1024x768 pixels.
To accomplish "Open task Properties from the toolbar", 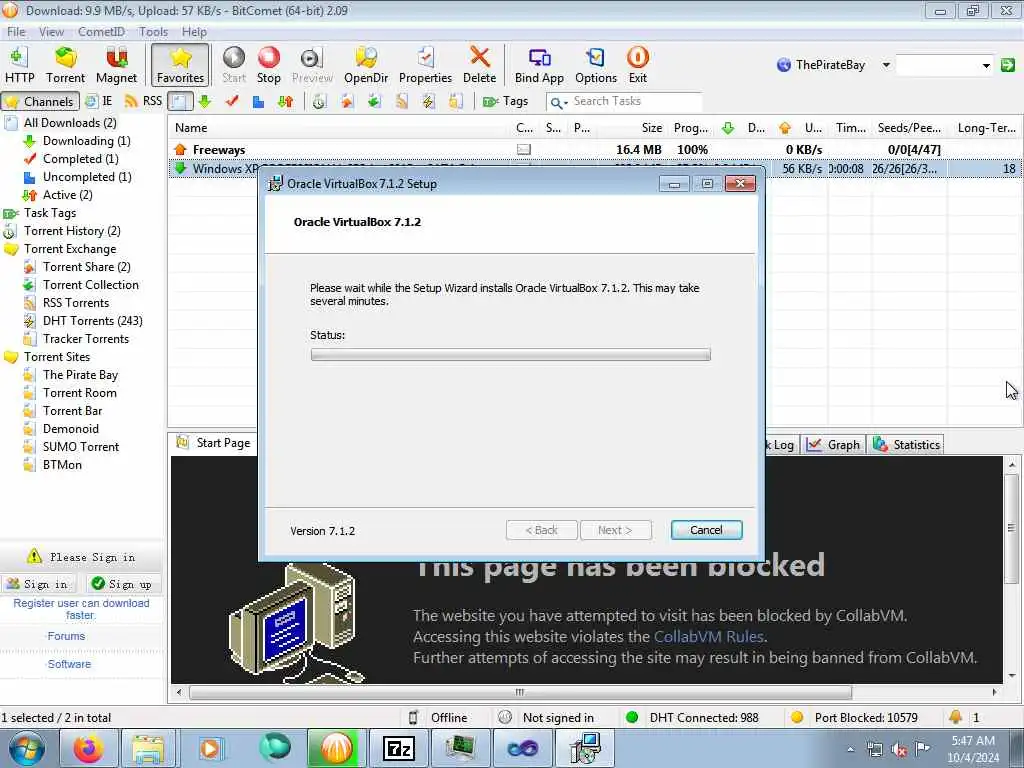I will click(425, 65).
